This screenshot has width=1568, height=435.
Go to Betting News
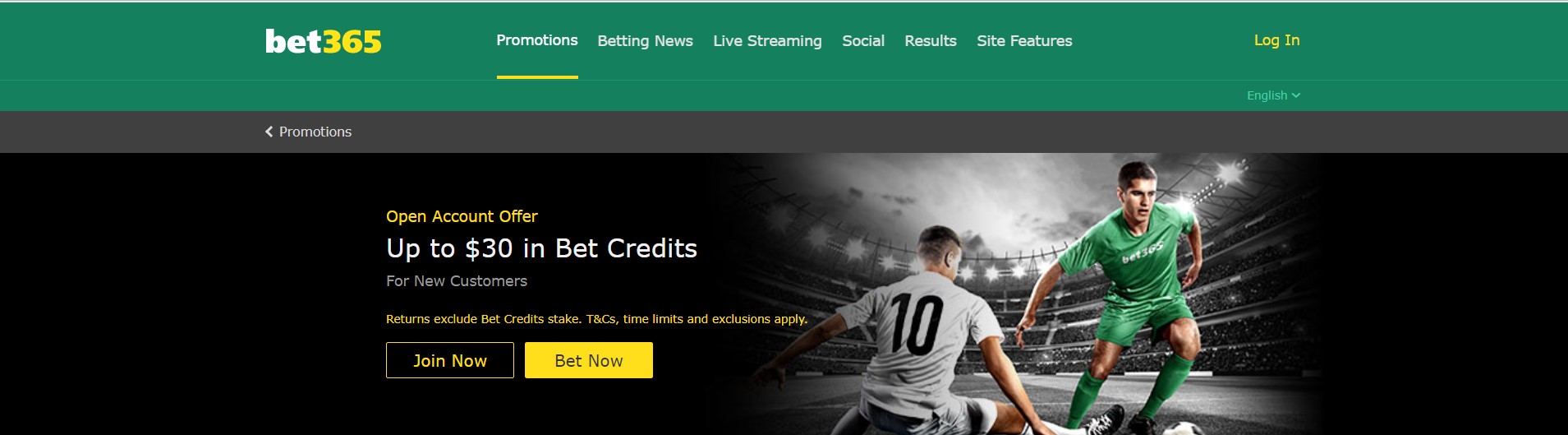coord(645,41)
